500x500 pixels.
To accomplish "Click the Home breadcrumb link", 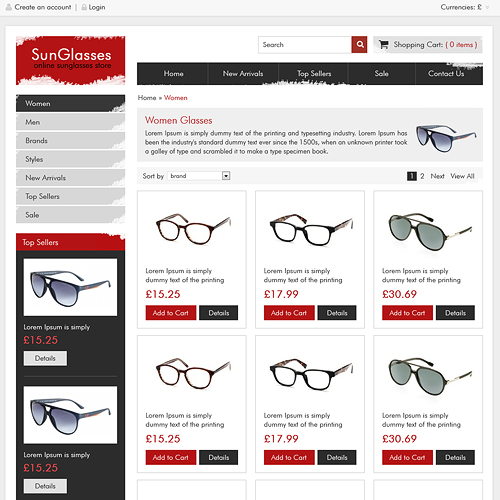I will point(147,98).
